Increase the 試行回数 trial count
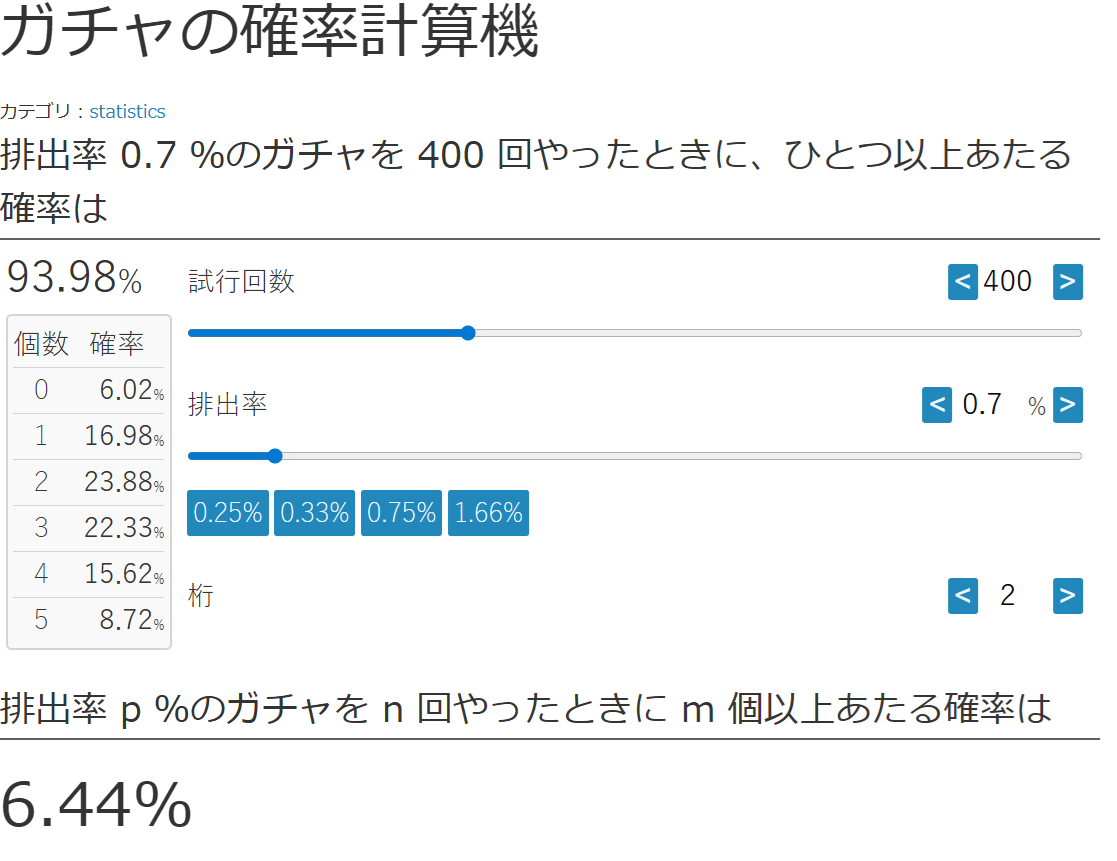 point(1067,282)
